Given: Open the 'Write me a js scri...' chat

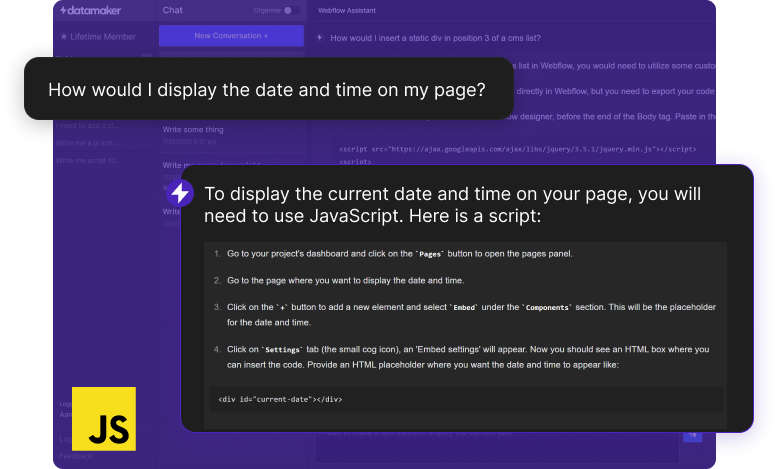Looking at the screenshot, I should 87,143.
